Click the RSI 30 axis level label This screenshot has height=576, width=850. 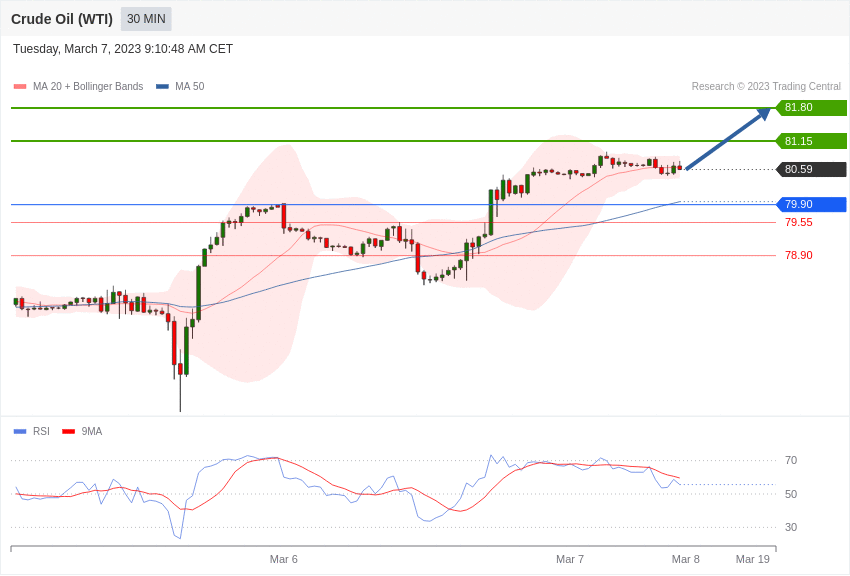point(791,527)
